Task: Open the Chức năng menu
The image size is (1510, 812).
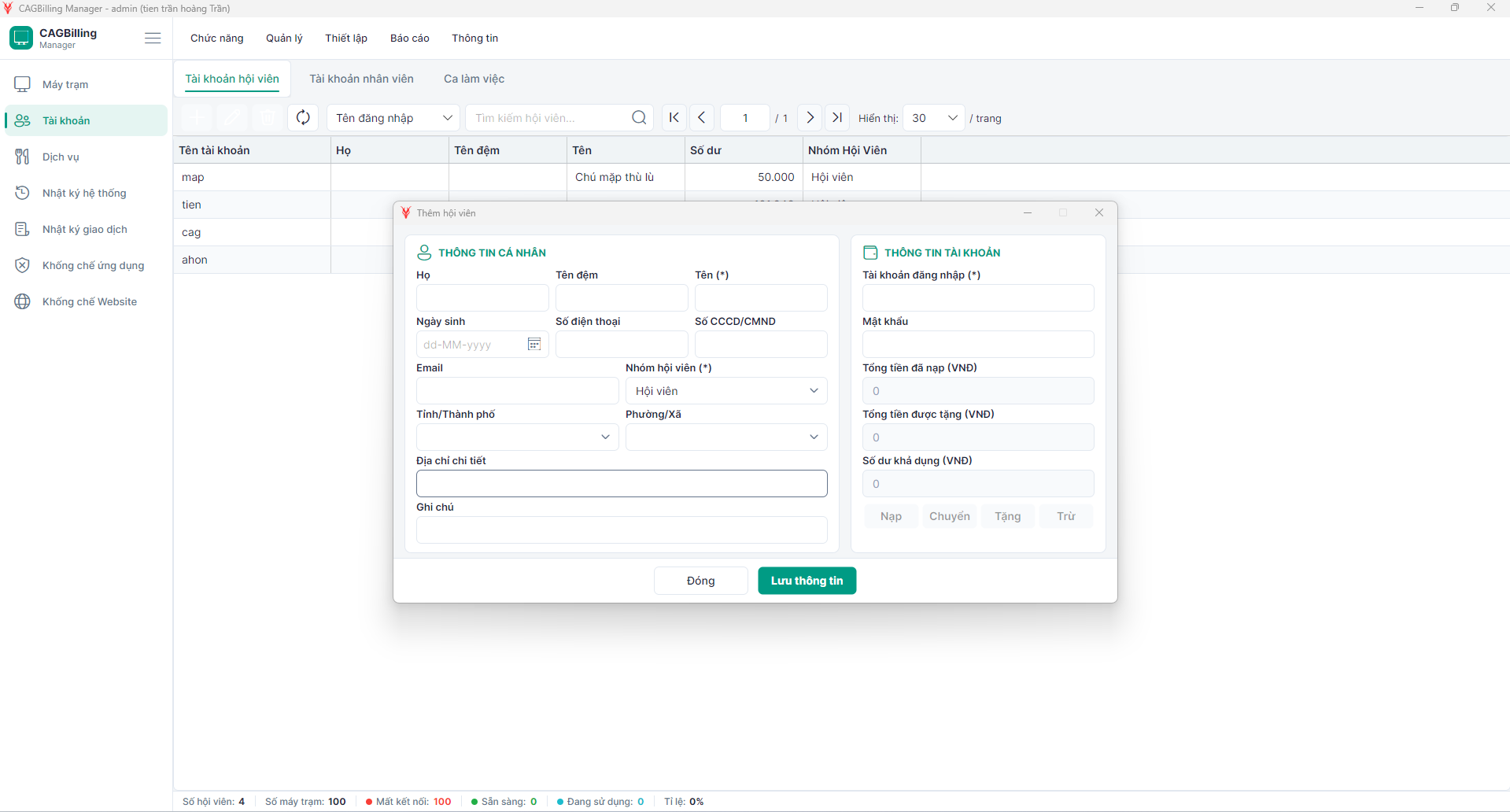Action: coord(217,38)
